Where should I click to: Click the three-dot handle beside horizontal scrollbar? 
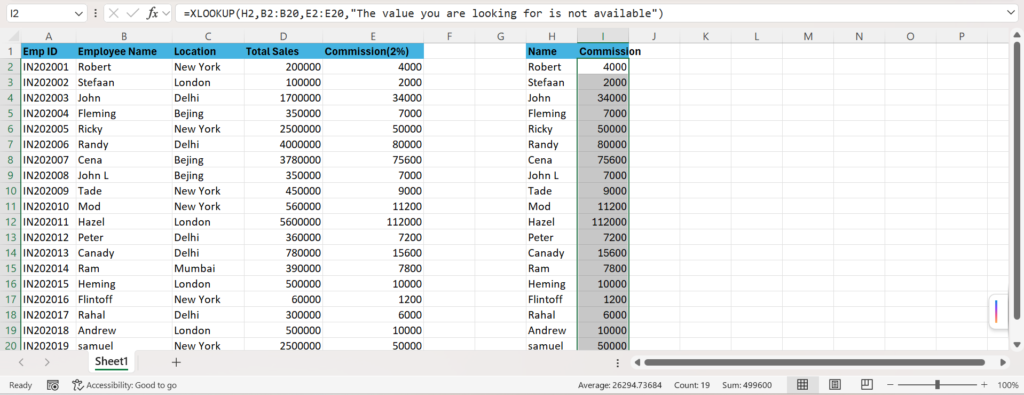[618, 362]
